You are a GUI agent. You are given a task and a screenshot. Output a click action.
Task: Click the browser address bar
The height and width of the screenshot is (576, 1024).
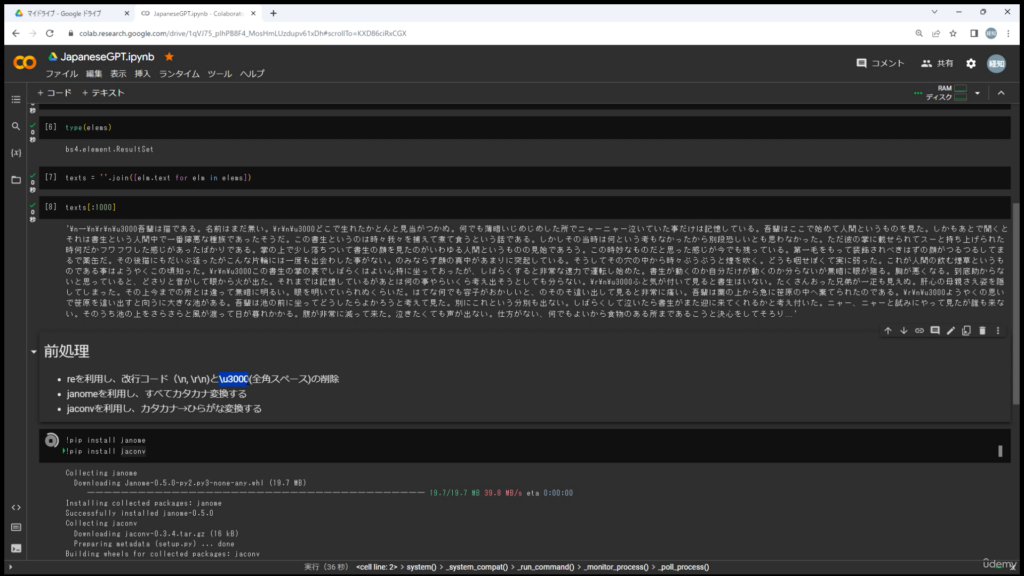(300, 33)
